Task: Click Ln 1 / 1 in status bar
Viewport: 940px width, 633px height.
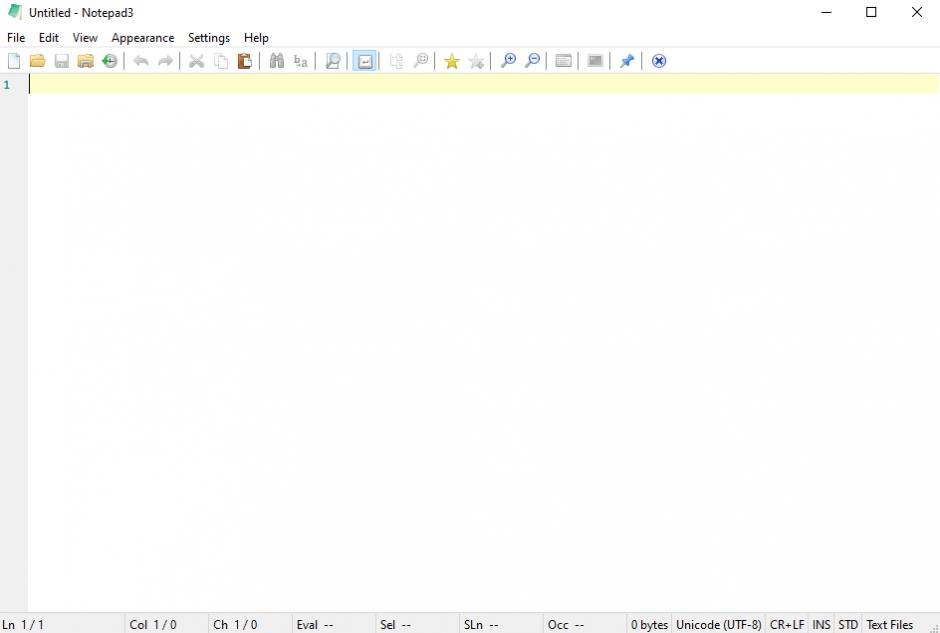Action: [x=24, y=625]
